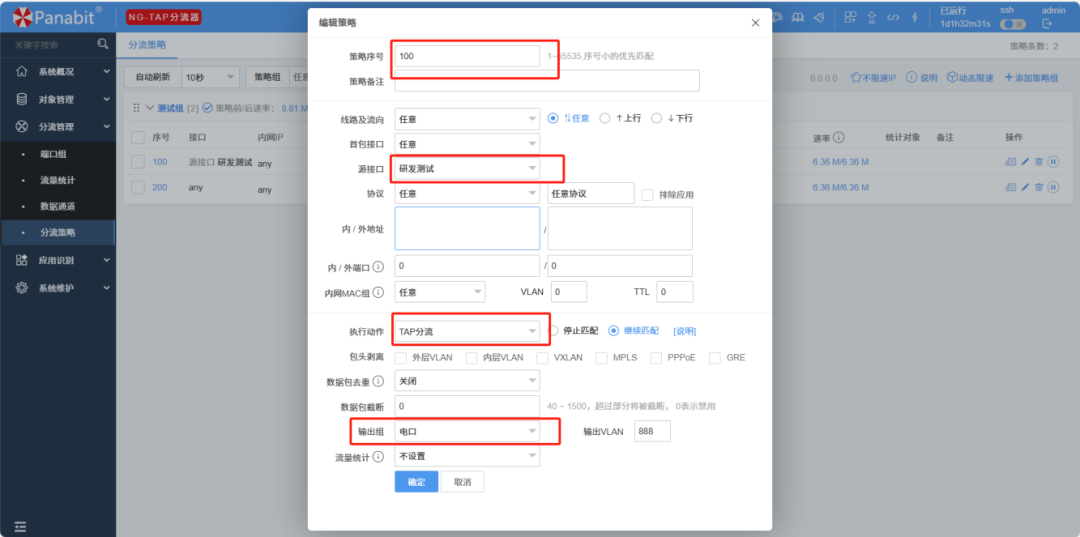The image size is (1080, 537).
Task: Edit policy 100 with the pencil icon
Action: (x=1025, y=162)
